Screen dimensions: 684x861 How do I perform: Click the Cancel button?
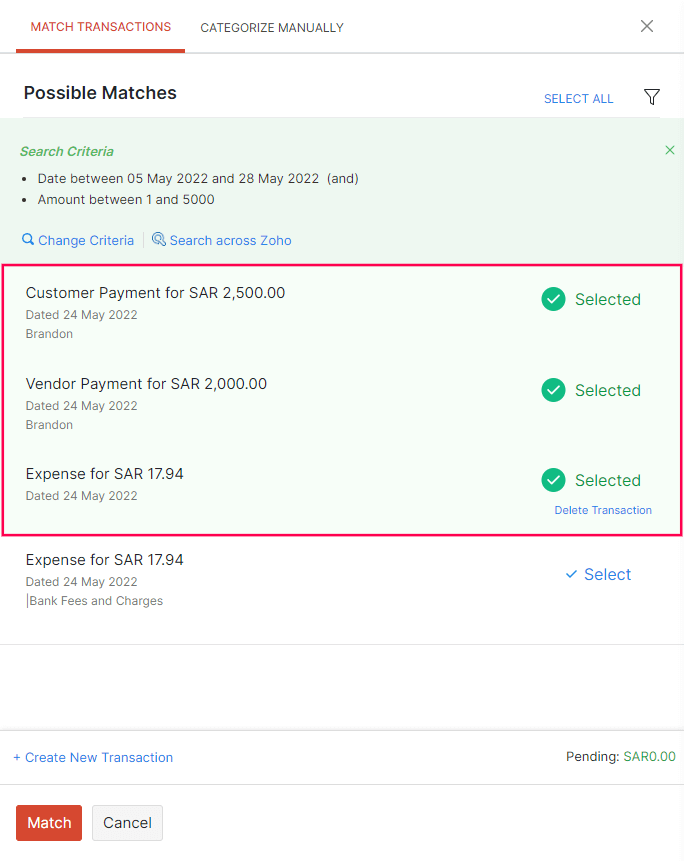[127, 822]
